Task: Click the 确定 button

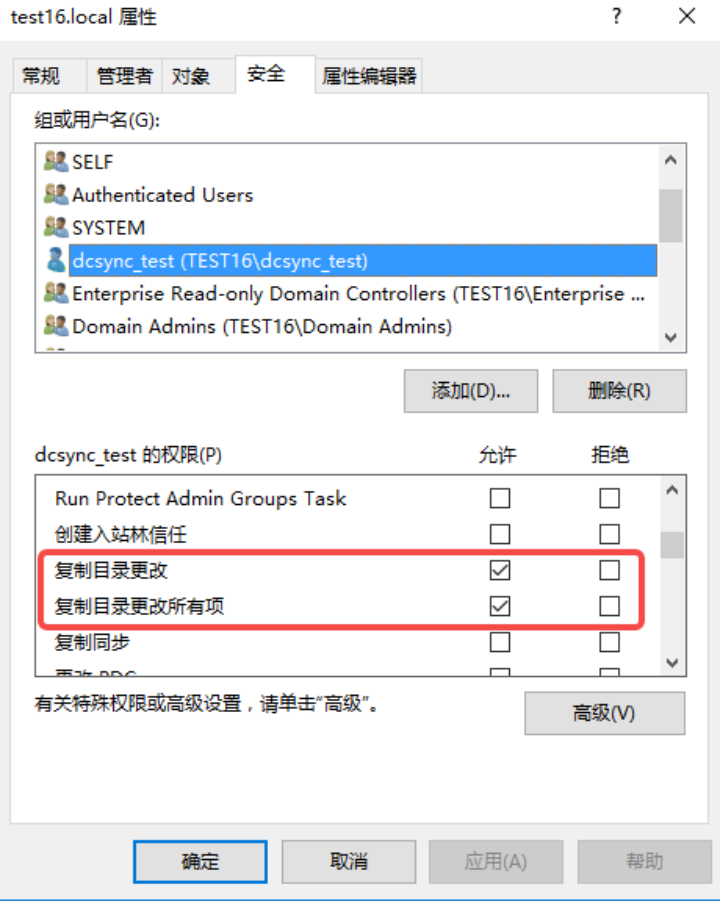Action: pyautogui.click(x=200, y=861)
